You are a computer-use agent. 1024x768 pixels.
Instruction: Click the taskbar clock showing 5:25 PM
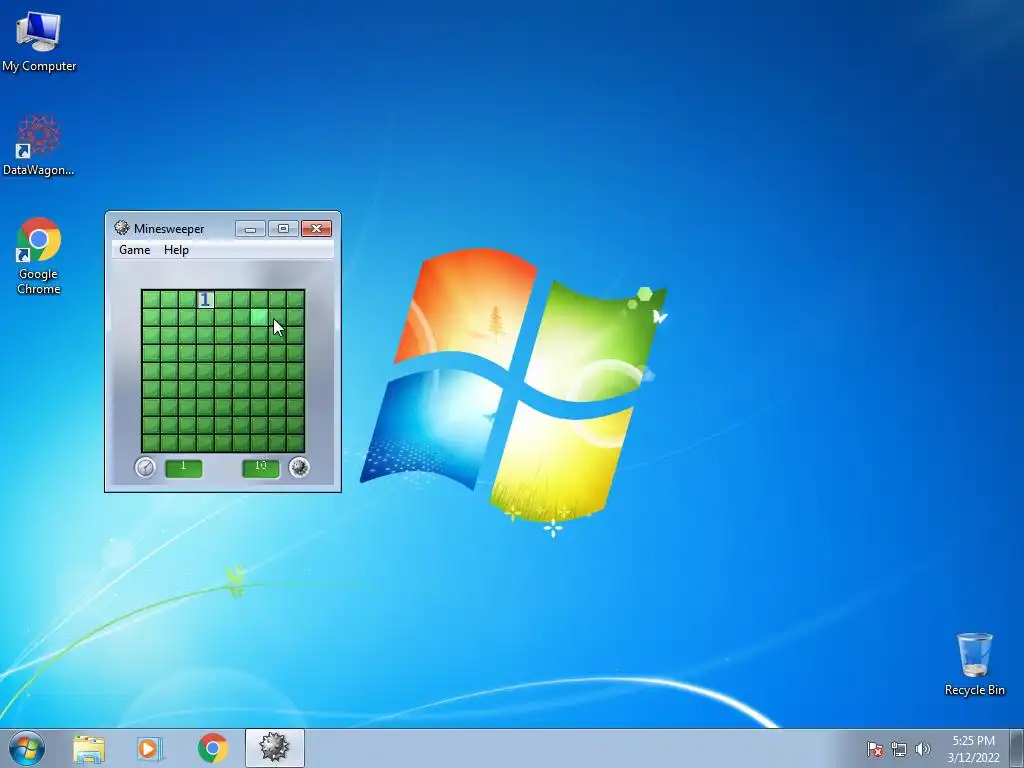(974, 749)
